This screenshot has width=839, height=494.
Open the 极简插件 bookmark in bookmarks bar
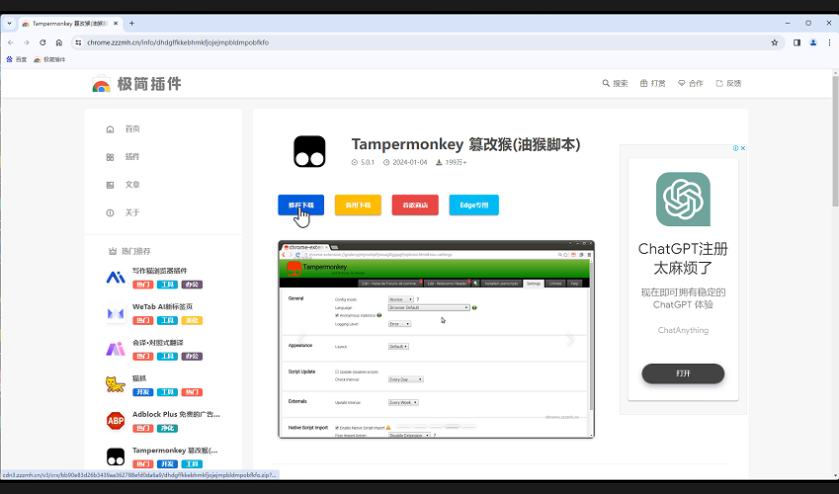(49, 59)
